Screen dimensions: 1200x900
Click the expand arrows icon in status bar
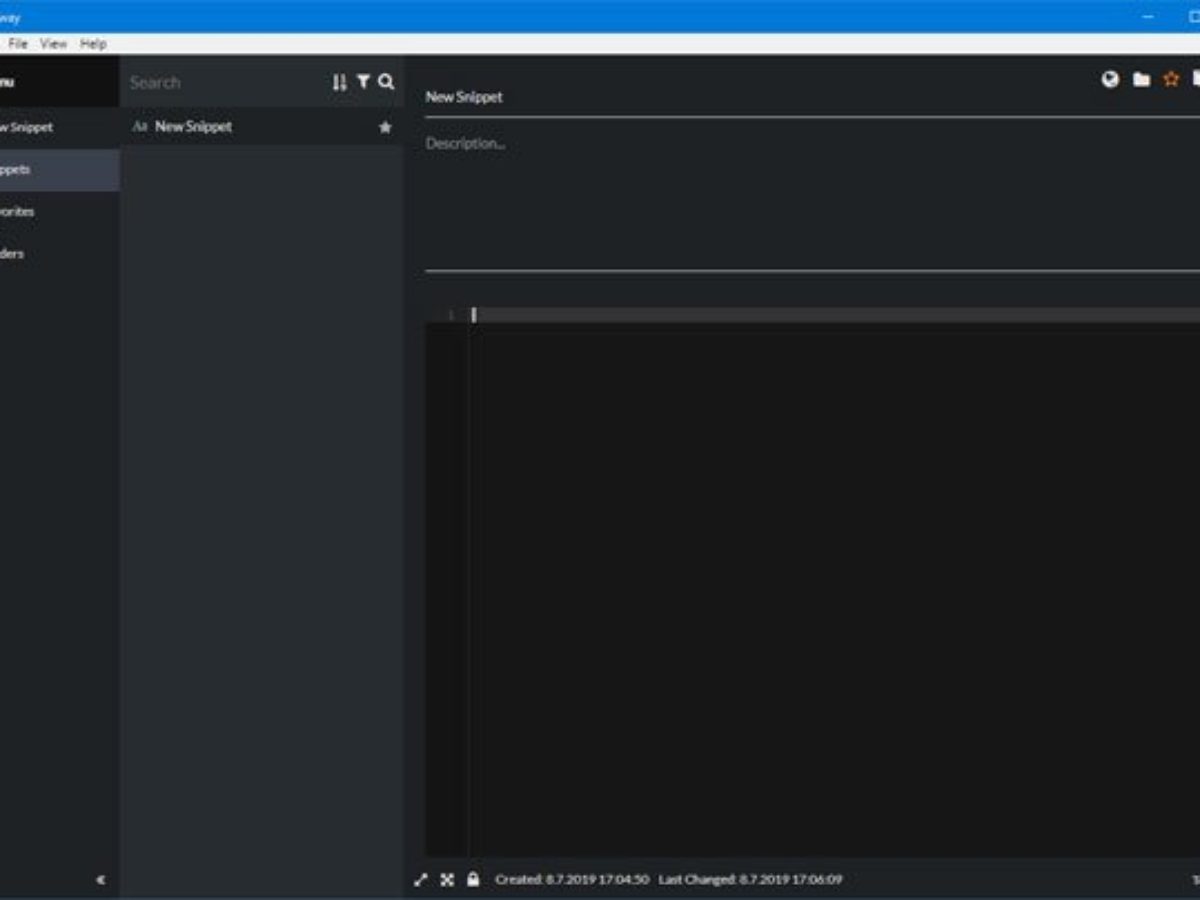[x=421, y=880]
